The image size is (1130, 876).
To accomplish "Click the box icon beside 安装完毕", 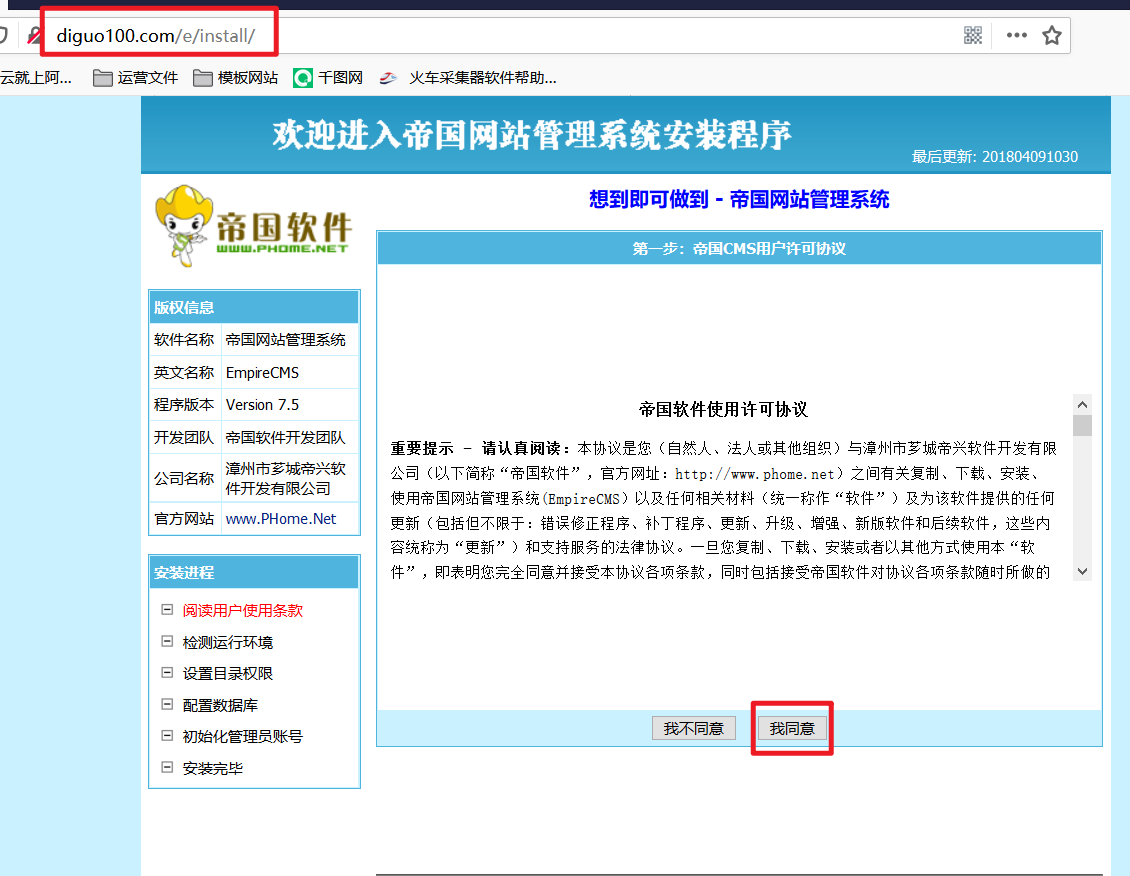I will click(x=167, y=768).
